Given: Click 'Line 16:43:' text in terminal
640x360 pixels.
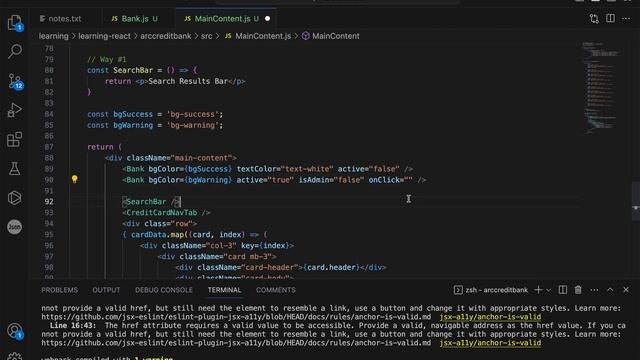Looking at the screenshot, I should 73,325.
